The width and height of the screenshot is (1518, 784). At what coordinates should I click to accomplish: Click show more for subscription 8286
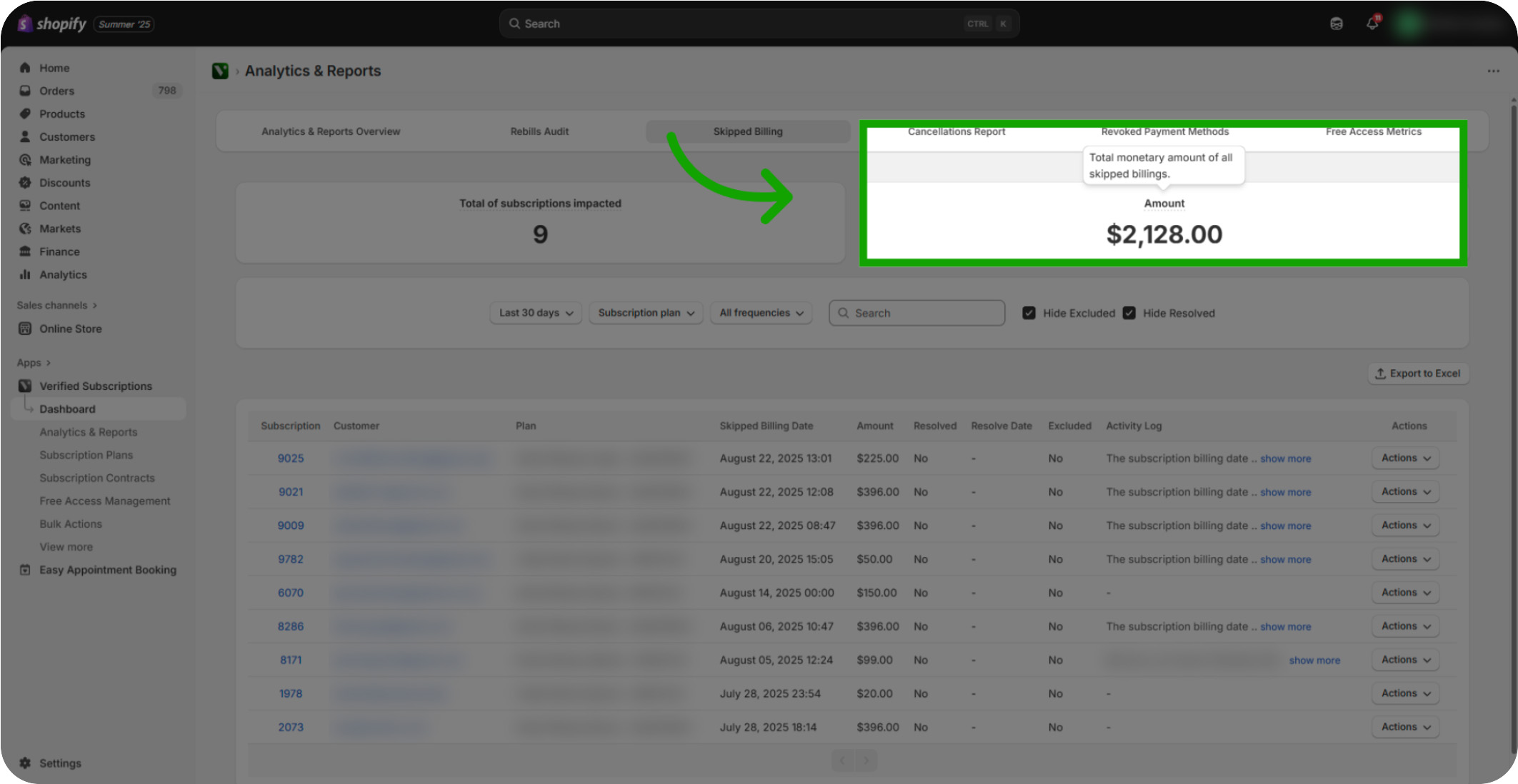[x=1285, y=626]
